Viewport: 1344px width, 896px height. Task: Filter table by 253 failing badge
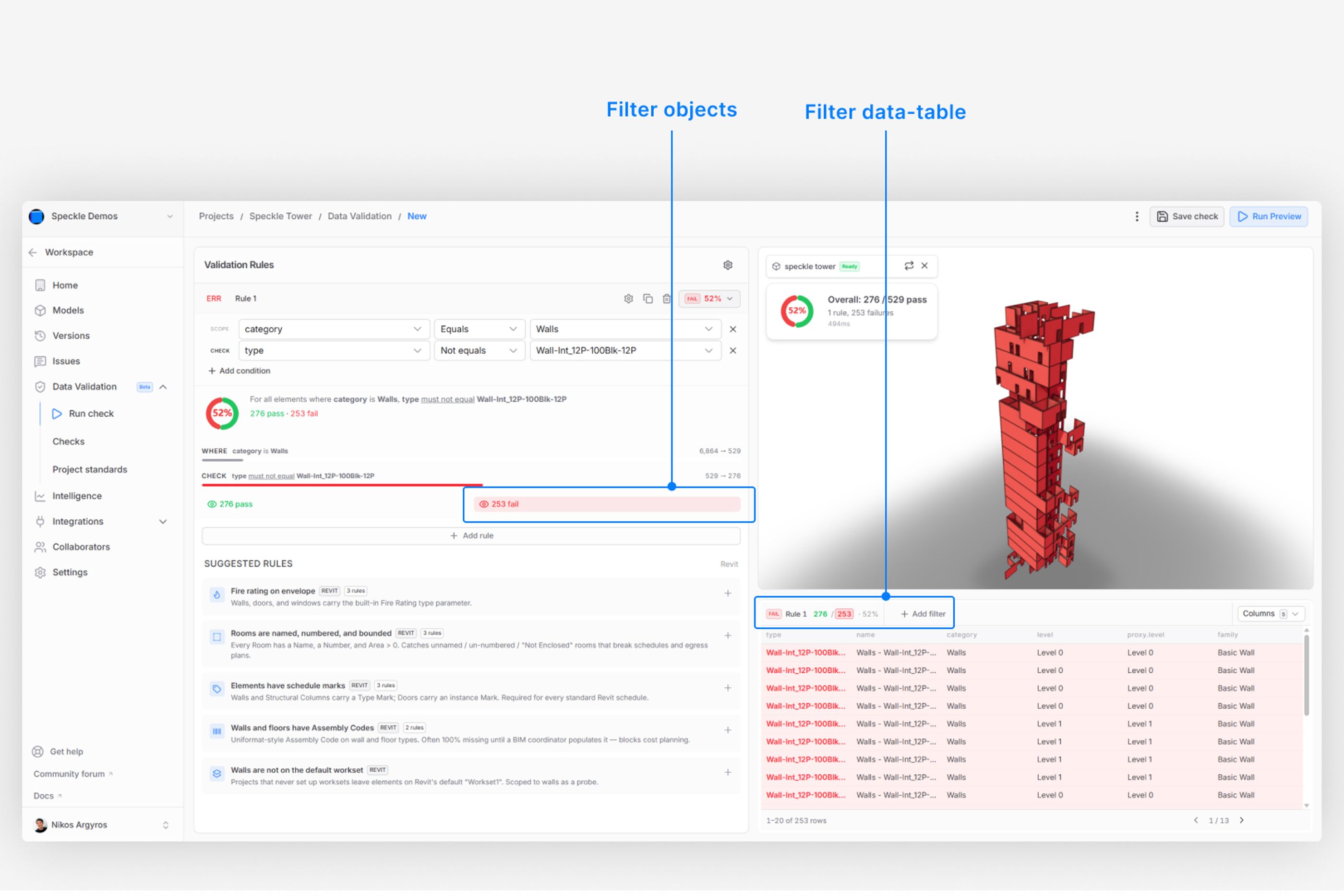coord(844,614)
